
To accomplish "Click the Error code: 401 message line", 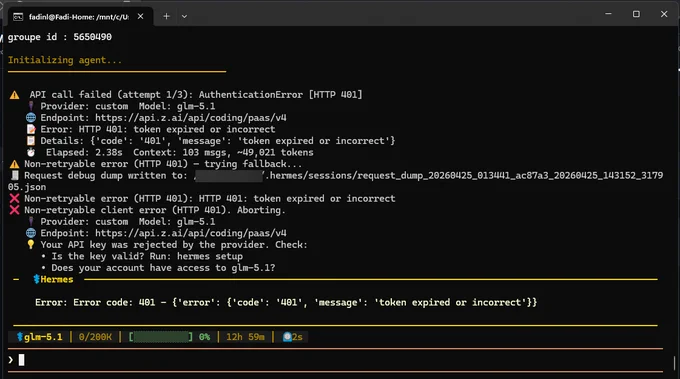I will (286, 303).
